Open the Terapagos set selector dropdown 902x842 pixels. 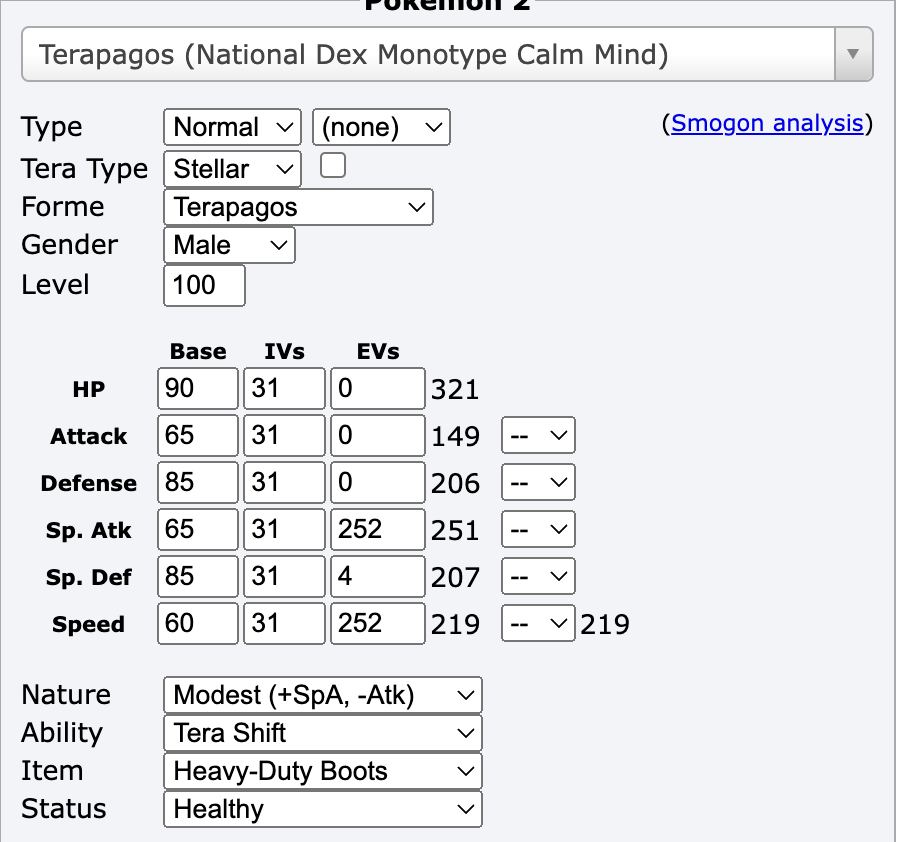tap(446, 54)
